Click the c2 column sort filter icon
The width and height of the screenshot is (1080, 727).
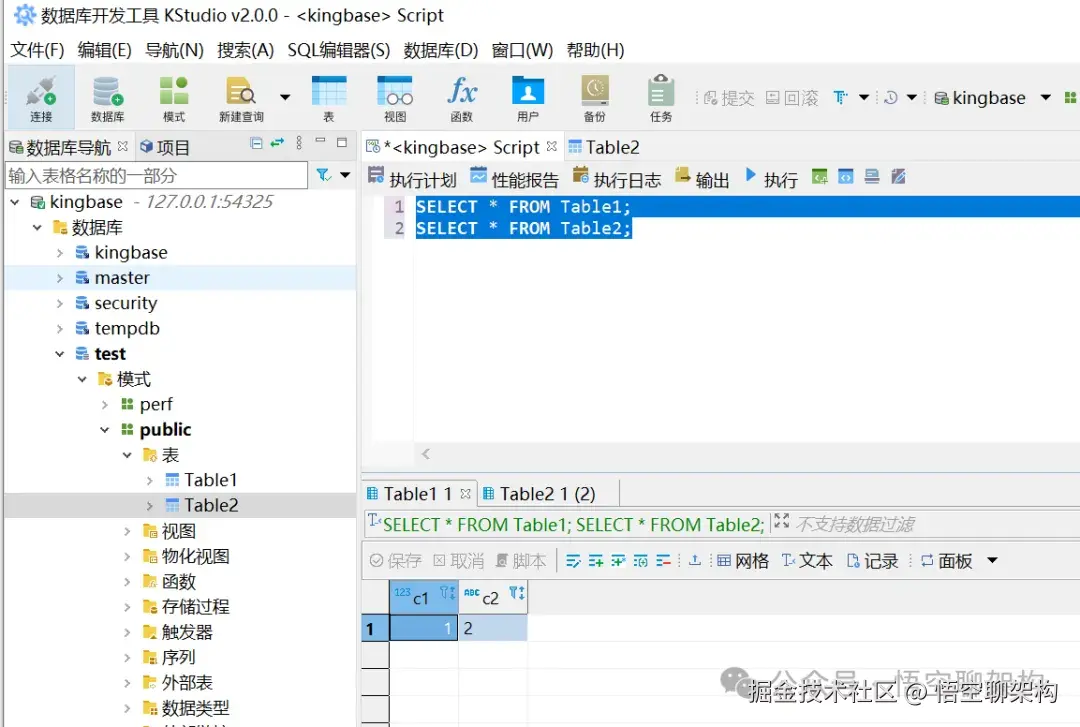517,593
